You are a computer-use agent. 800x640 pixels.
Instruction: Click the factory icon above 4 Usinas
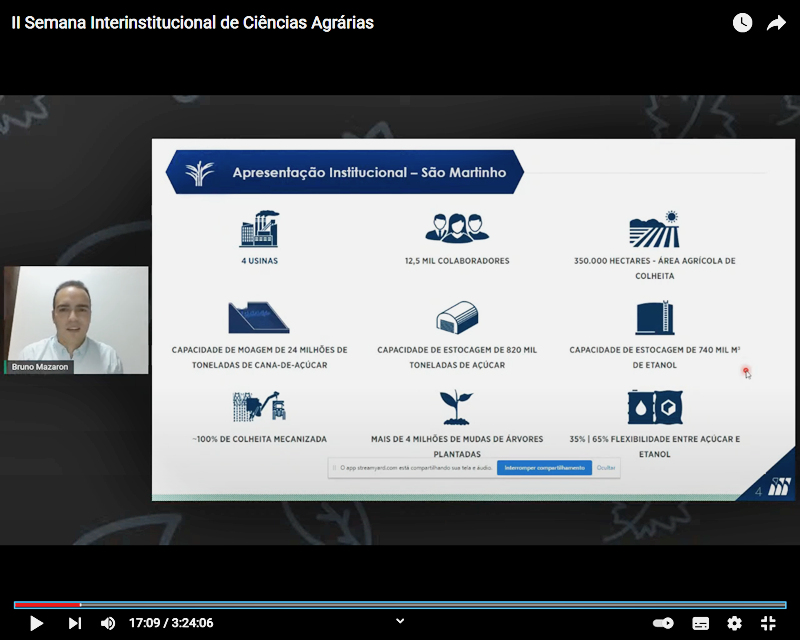click(259, 229)
